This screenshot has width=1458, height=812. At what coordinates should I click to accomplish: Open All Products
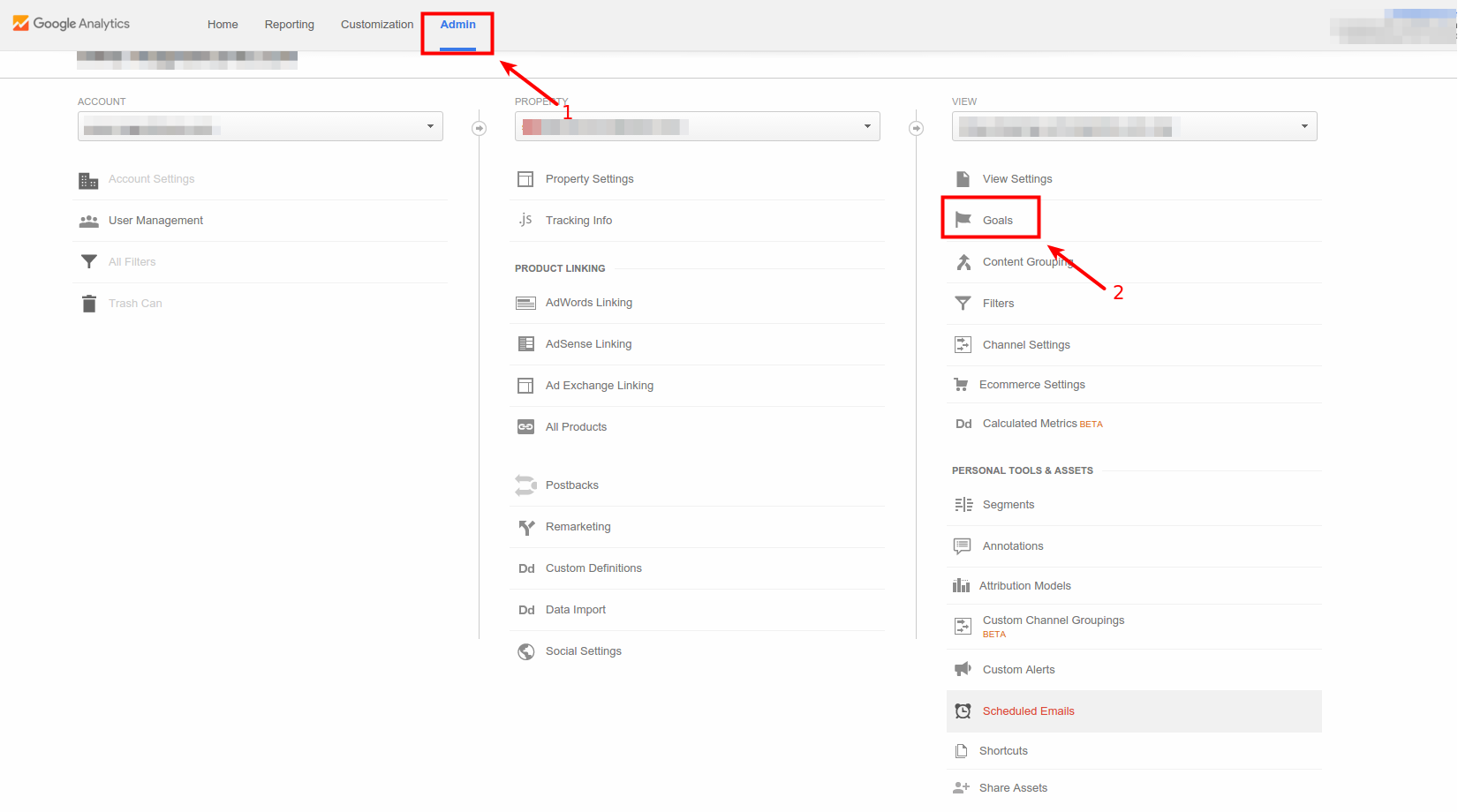coord(576,427)
